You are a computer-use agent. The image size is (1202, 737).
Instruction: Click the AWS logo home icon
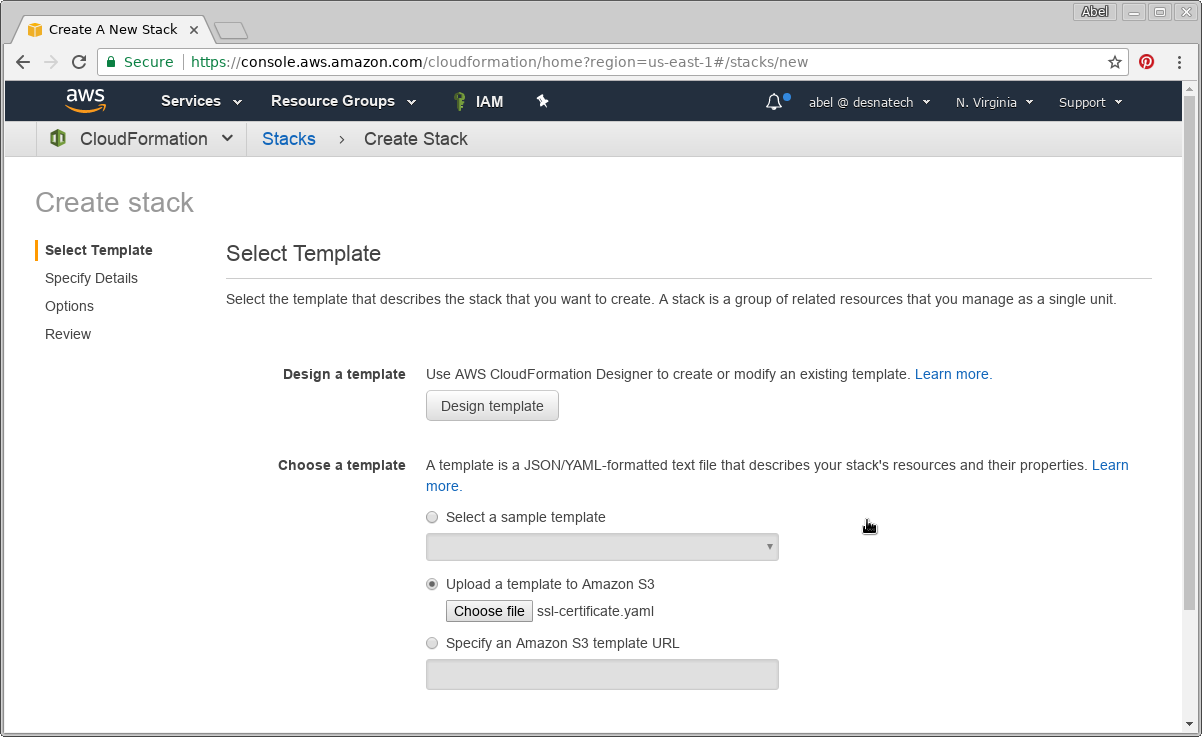click(86, 100)
